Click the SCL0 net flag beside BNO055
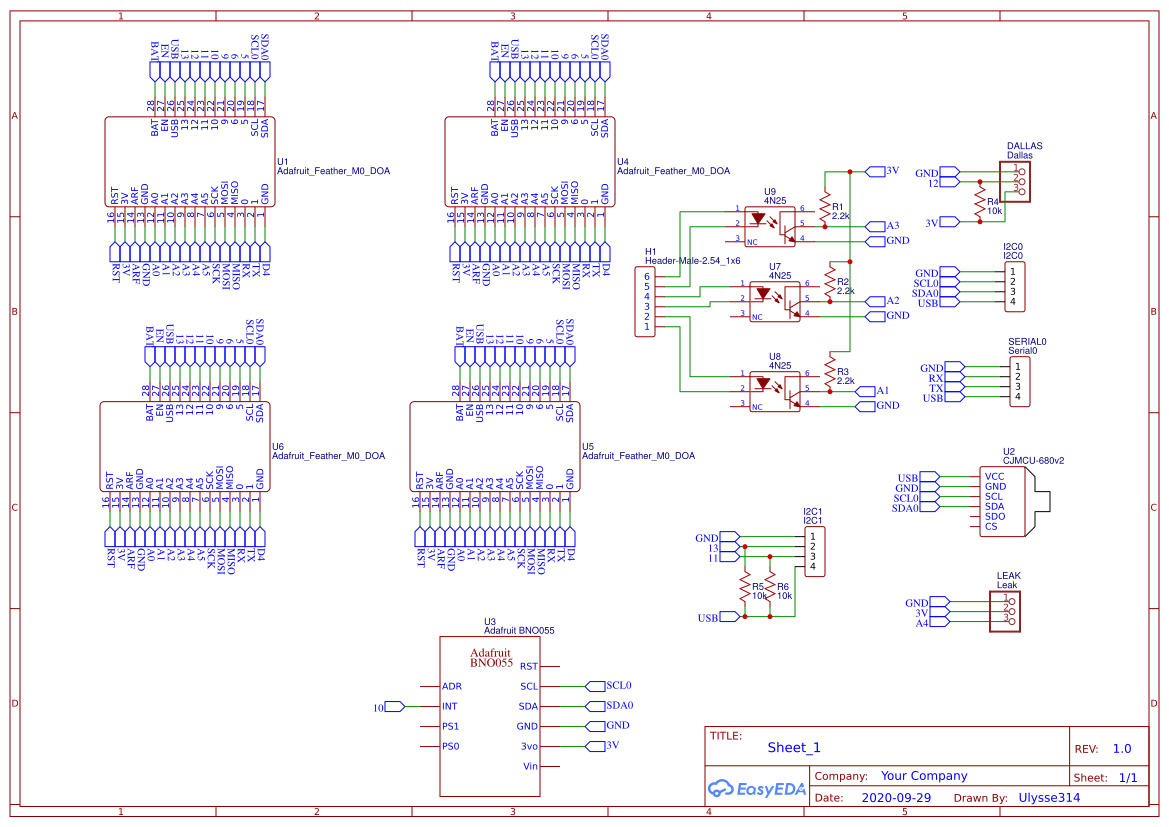This screenshot has width=1169, height=827. 619,686
